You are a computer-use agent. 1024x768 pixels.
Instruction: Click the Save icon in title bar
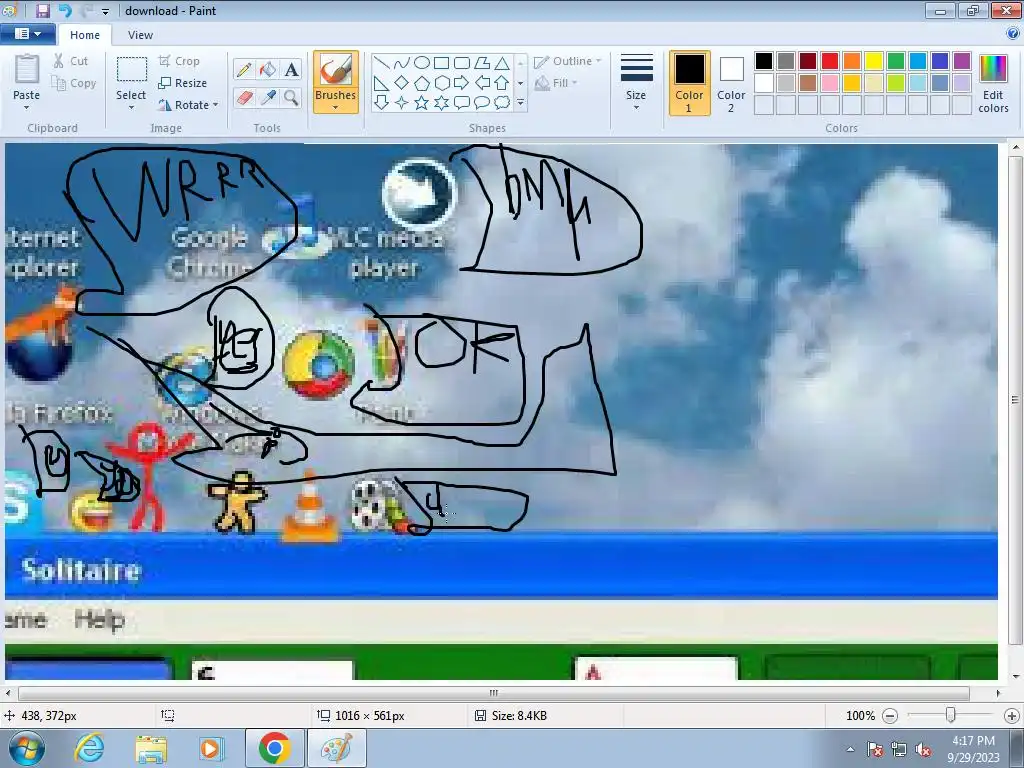(42, 10)
